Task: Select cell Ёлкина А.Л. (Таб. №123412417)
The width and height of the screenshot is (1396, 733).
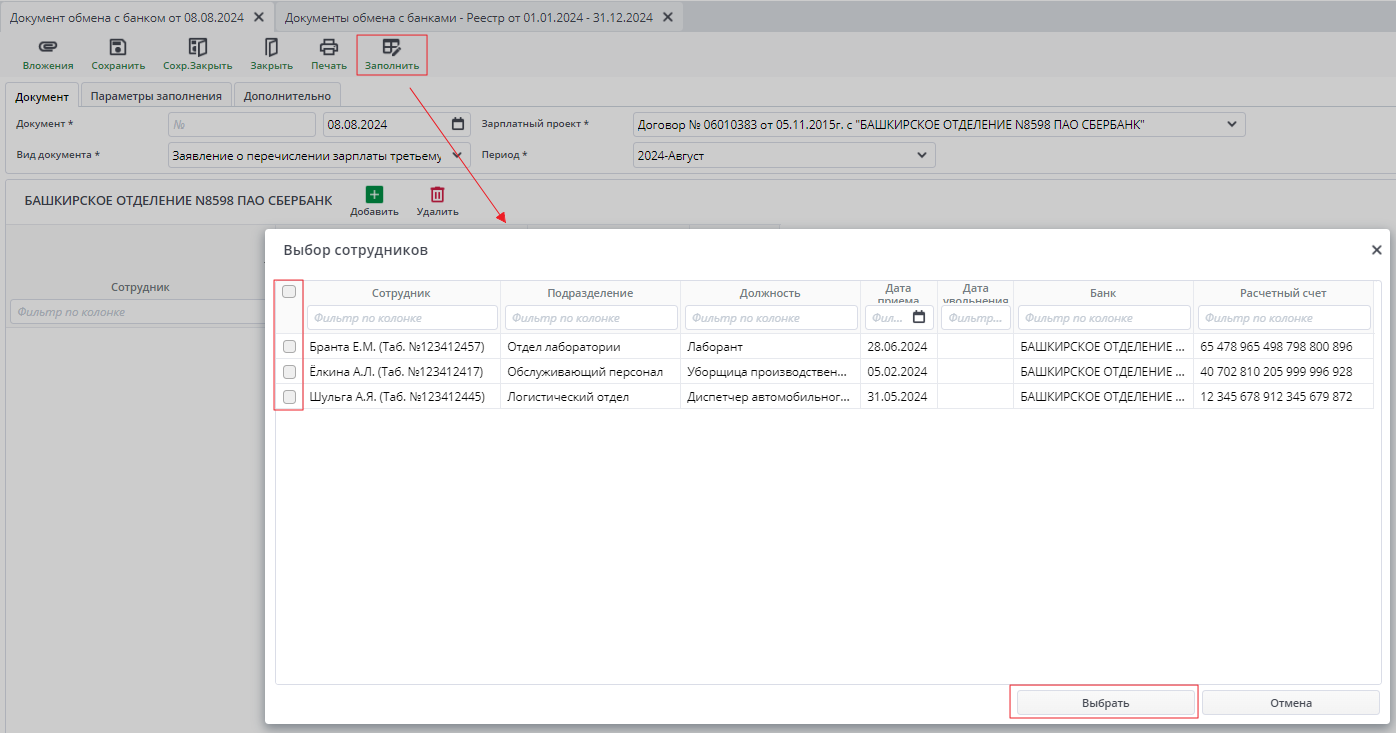Action: click(x=401, y=372)
